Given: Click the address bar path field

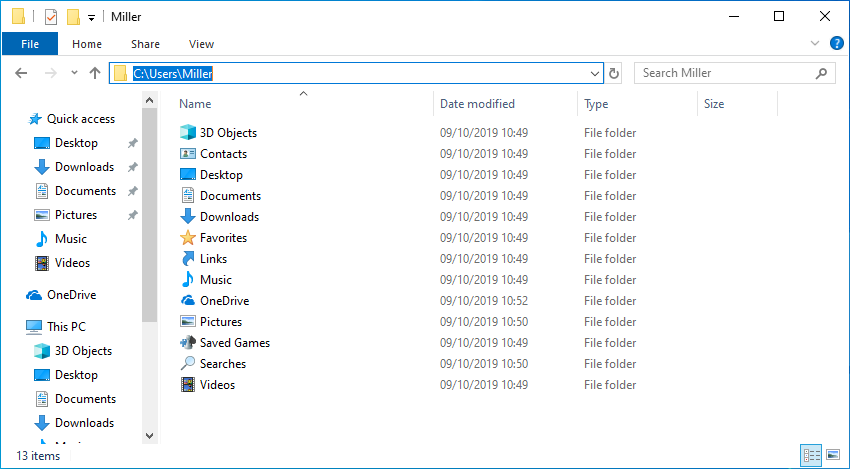Looking at the screenshot, I should coord(355,73).
